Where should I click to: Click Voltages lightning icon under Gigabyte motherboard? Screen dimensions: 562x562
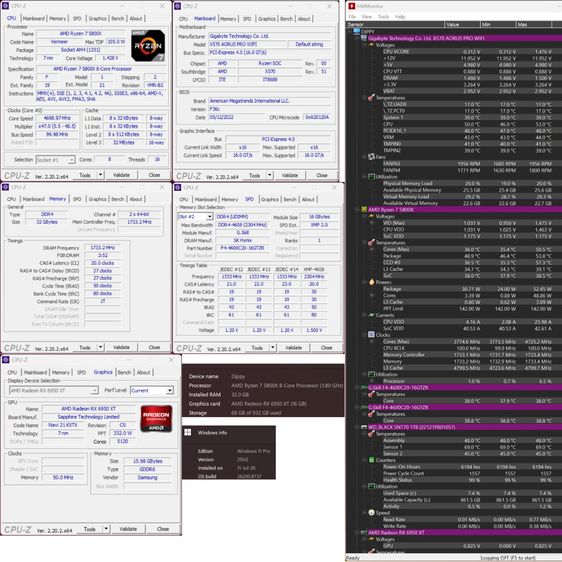coord(371,45)
